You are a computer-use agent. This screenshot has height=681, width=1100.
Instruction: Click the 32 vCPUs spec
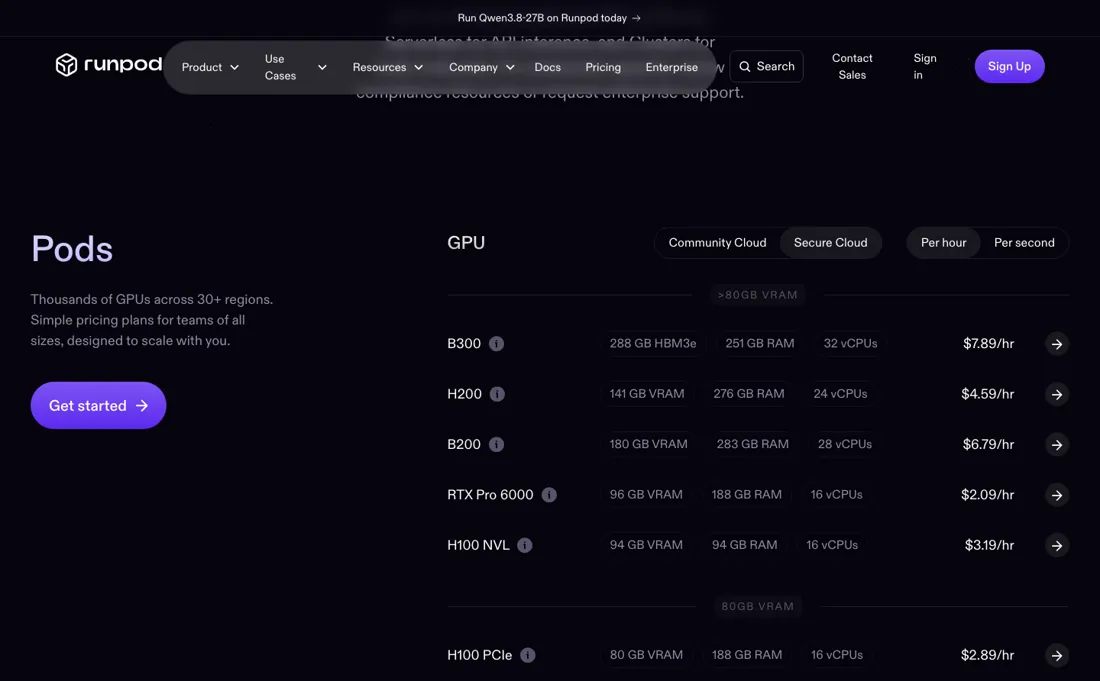point(850,344)
